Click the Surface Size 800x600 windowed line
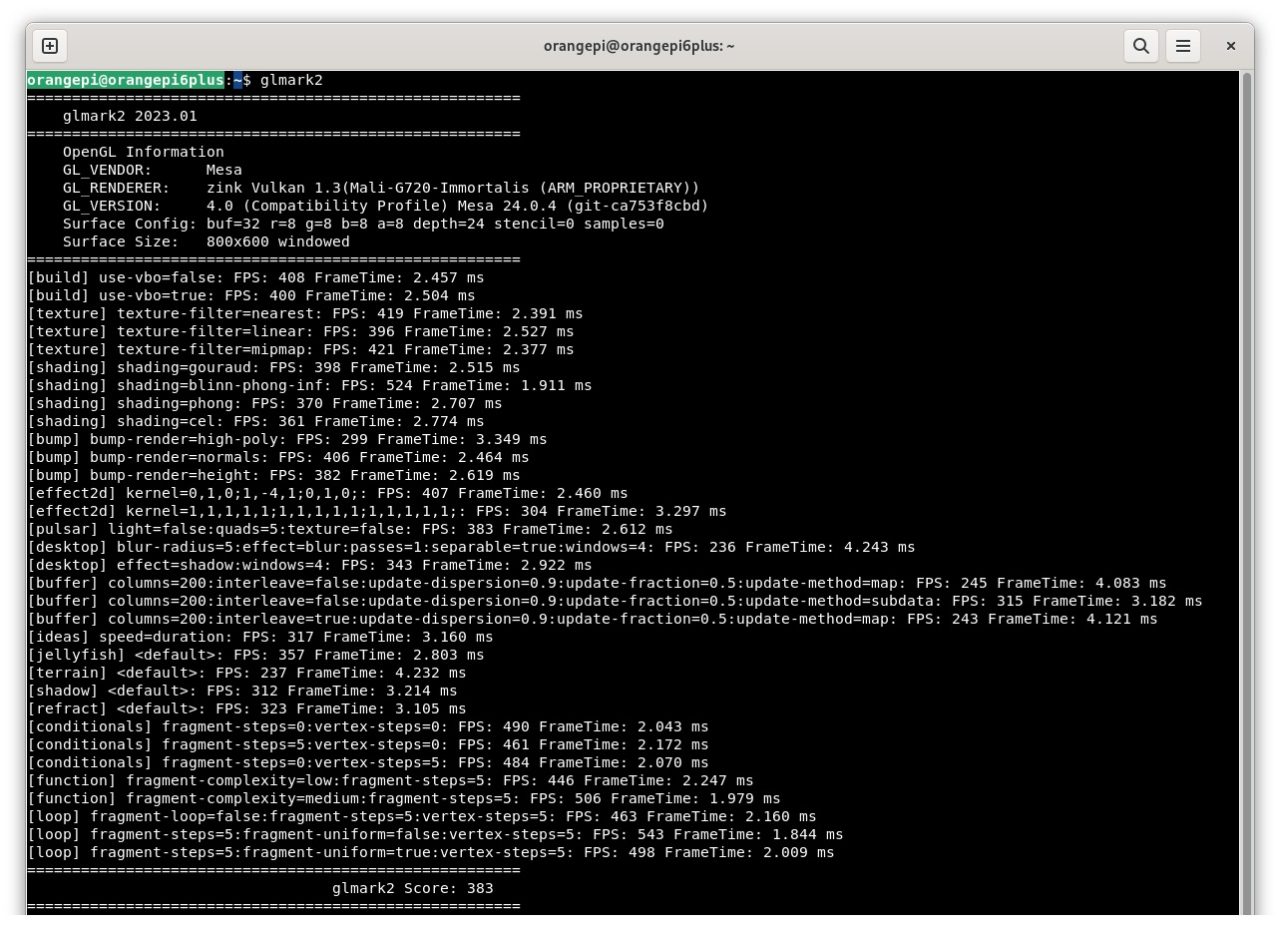The height and width of the screenshot is (930, 1280). pos(206,242)
